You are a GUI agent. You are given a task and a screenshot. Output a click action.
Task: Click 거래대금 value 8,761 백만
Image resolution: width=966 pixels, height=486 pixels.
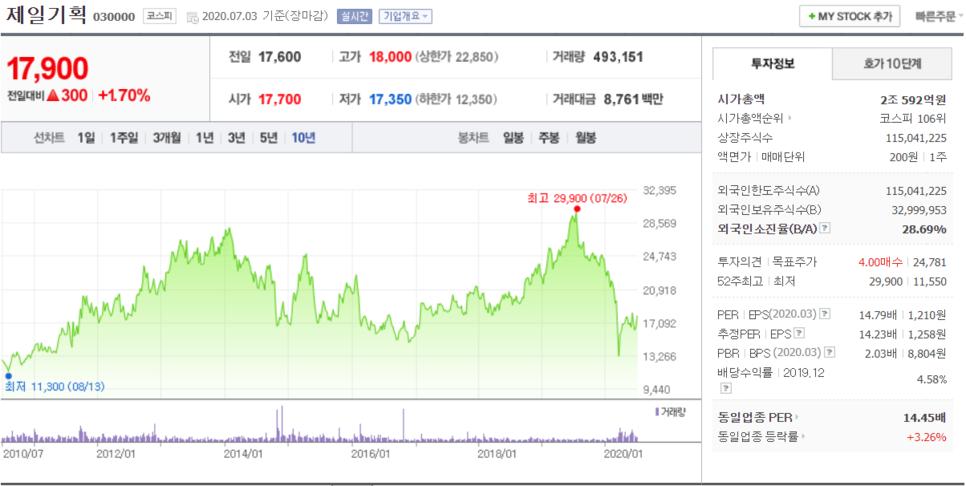point(633,99)
